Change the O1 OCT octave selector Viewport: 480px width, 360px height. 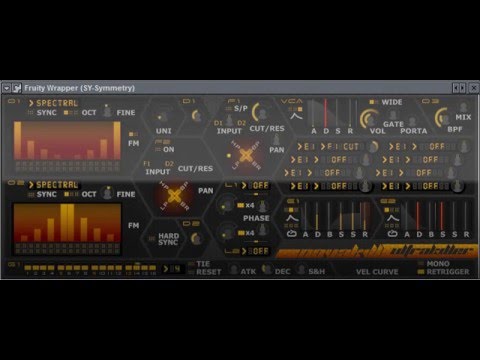[71, 113]
